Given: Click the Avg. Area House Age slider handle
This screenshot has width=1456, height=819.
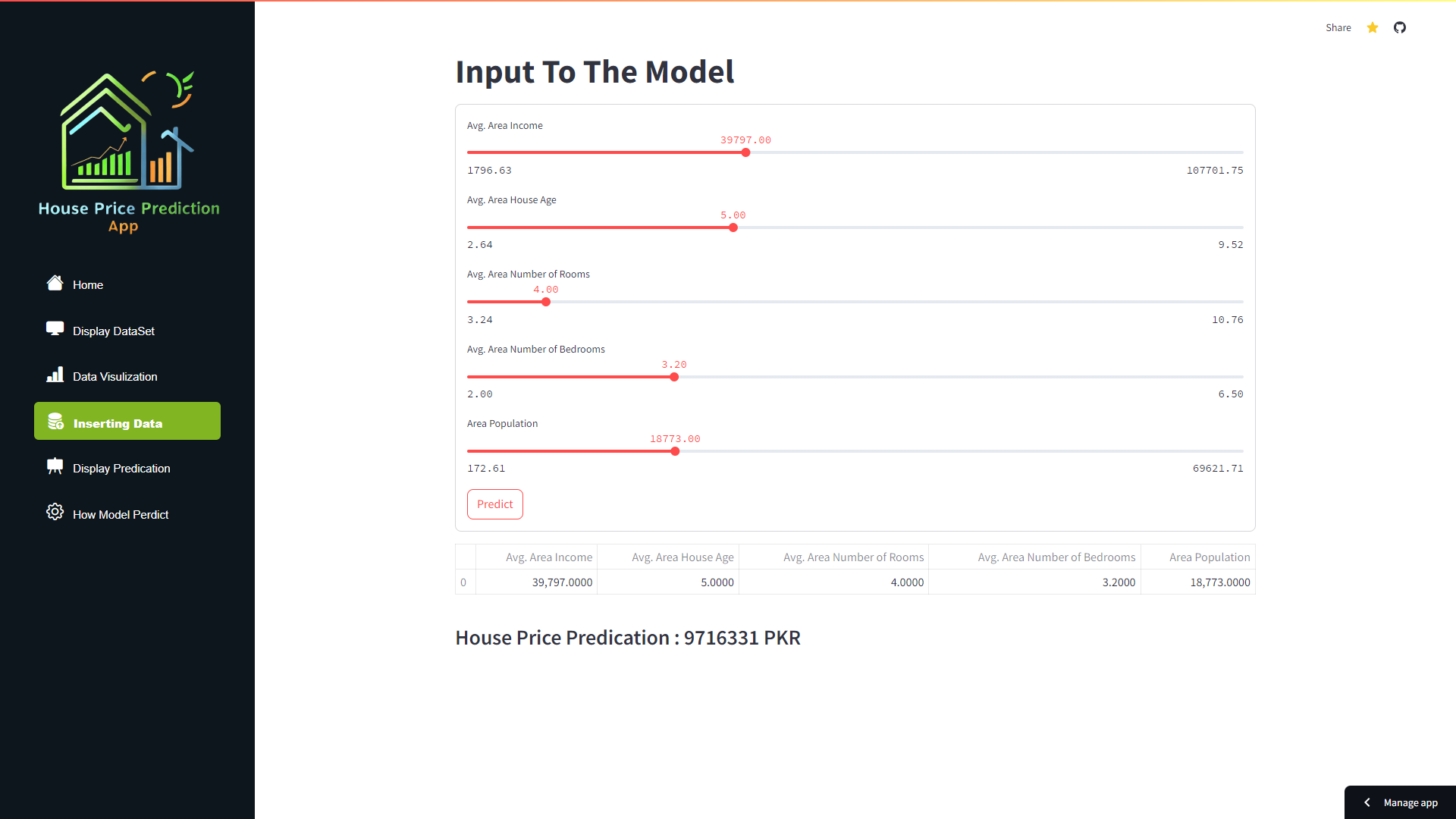Looking at the screenshot, I should (x=733, y=227).
